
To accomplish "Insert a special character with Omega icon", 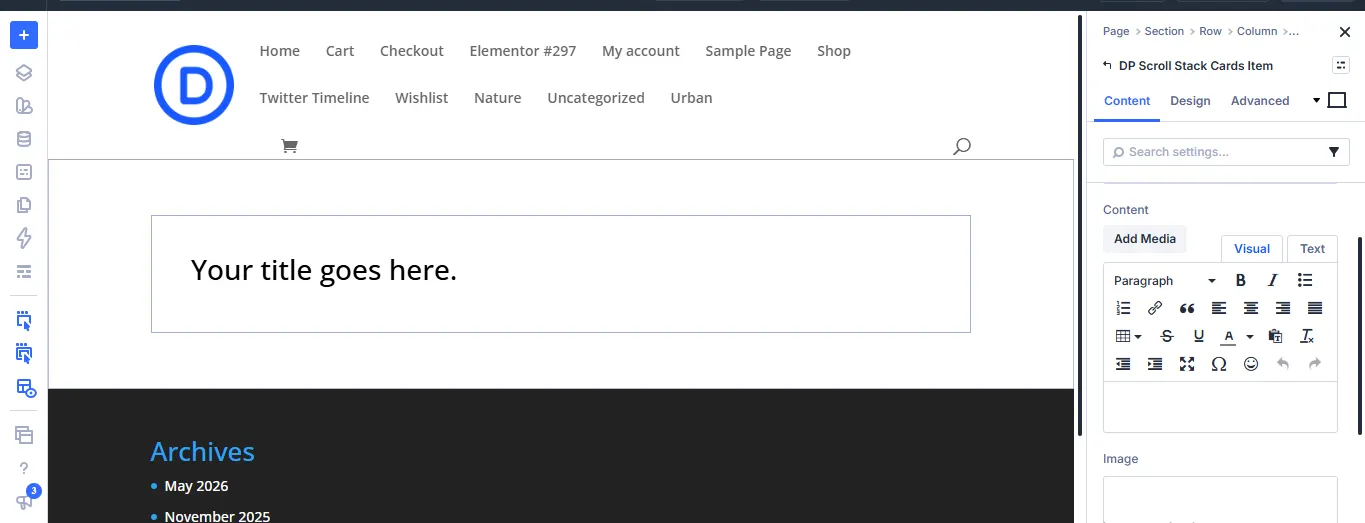I will tap(1219, 364).
